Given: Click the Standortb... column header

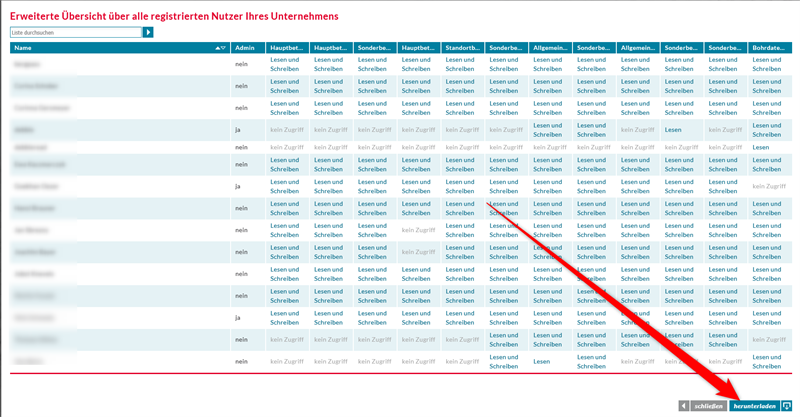Looking at the screenshot, I should (x=461, y=48).
